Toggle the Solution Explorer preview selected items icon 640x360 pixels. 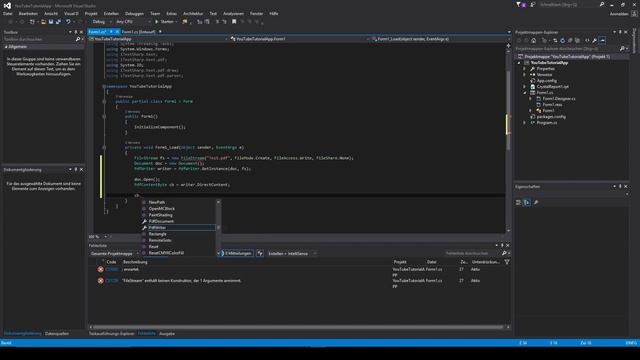[602, 40]
